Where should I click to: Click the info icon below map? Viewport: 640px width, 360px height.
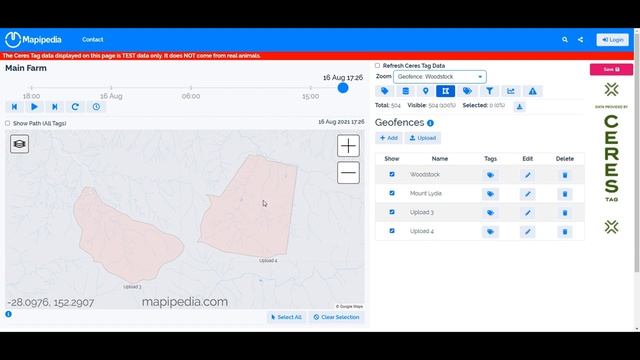[9, 314]
